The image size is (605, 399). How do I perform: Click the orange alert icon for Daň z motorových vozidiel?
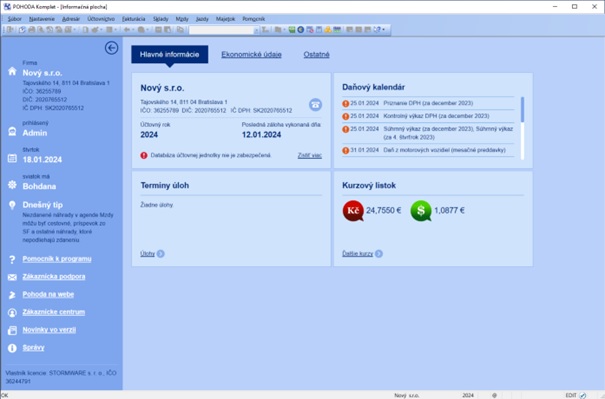point(346,150)
